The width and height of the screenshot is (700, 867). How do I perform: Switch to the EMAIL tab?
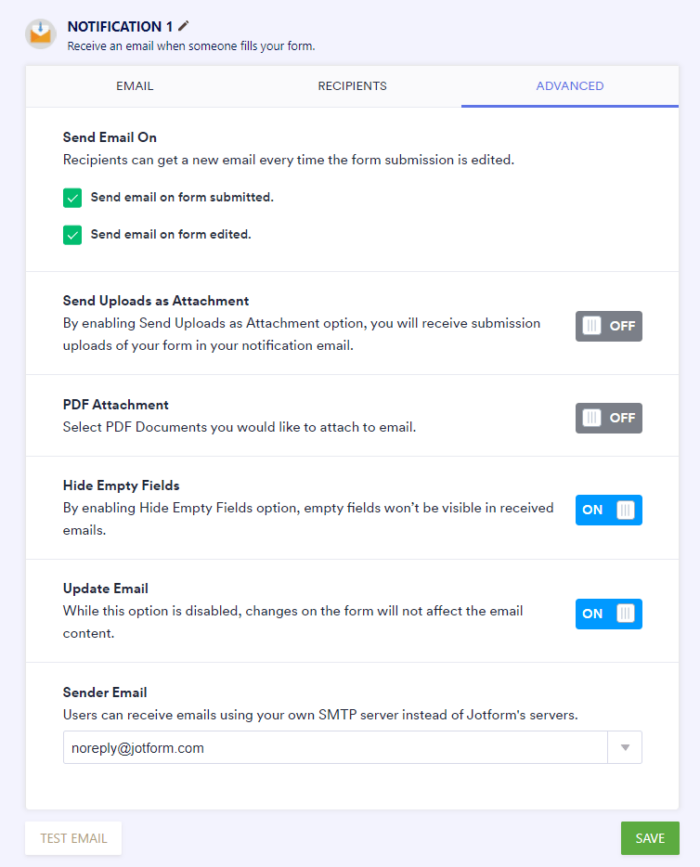(134, 86)
